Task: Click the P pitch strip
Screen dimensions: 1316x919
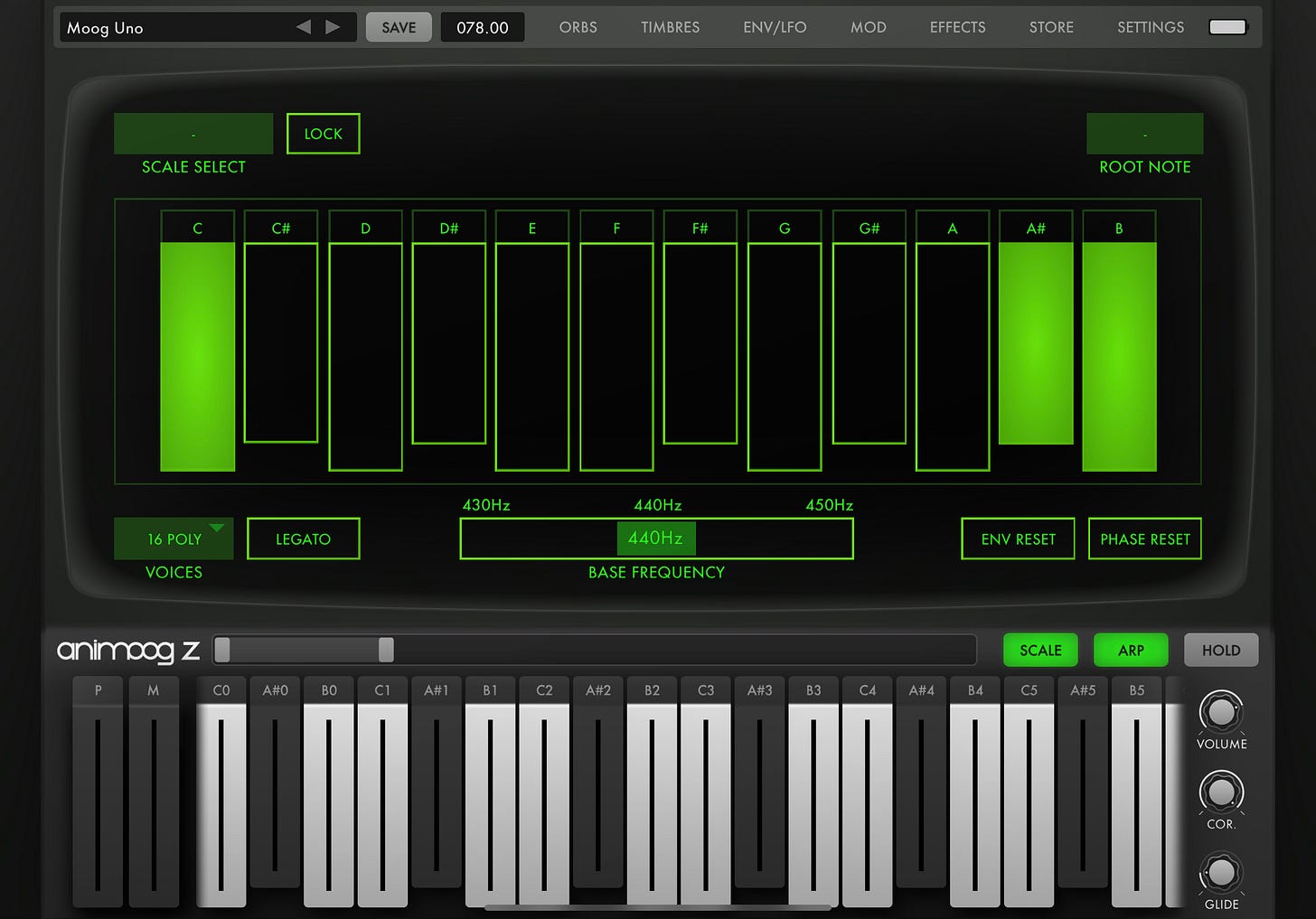Action: tap(98, 792)
